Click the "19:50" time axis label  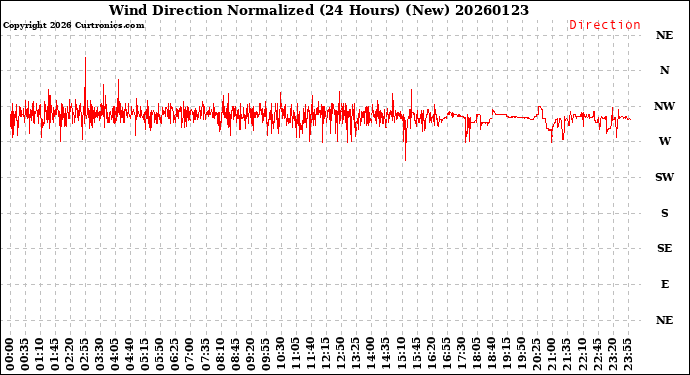click(521, 355)
